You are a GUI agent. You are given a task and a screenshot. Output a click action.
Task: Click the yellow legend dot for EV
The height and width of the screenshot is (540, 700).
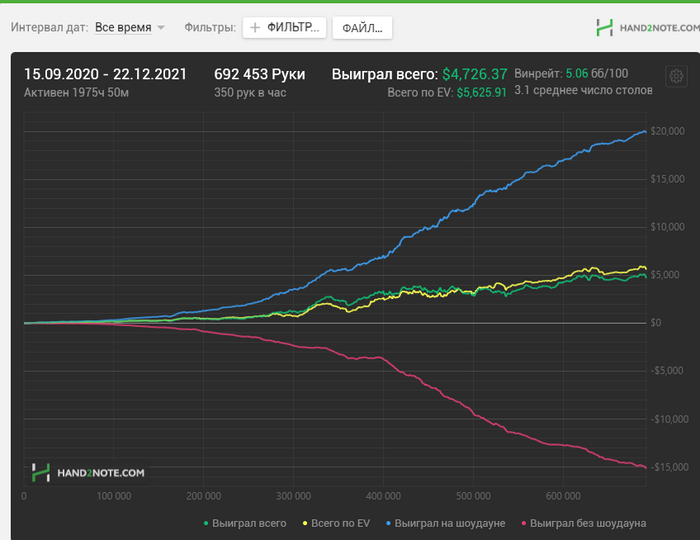[305, 523]
